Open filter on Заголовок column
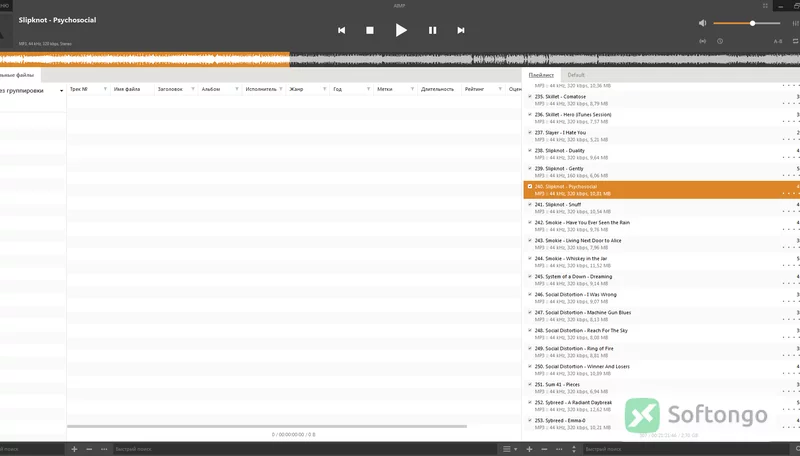 193,89
